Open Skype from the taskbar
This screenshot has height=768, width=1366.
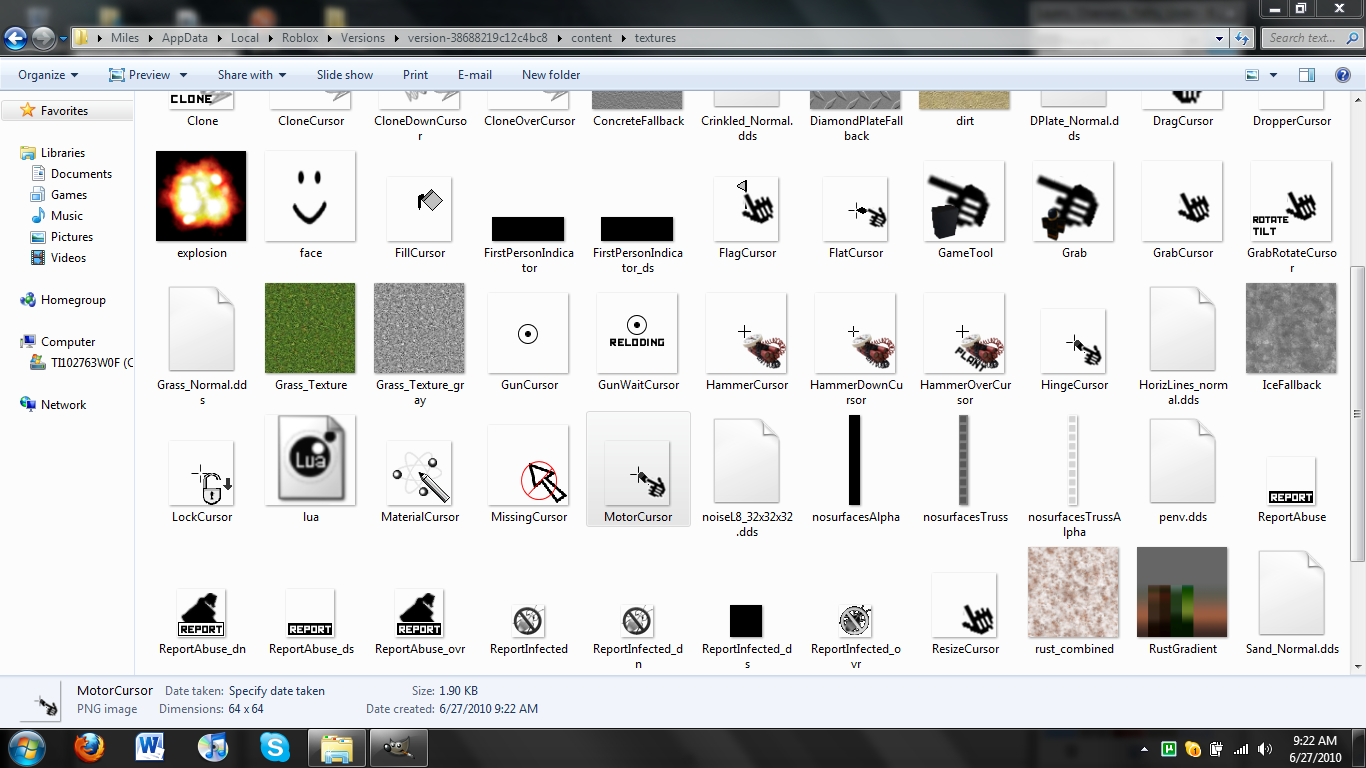click(274, 747)
